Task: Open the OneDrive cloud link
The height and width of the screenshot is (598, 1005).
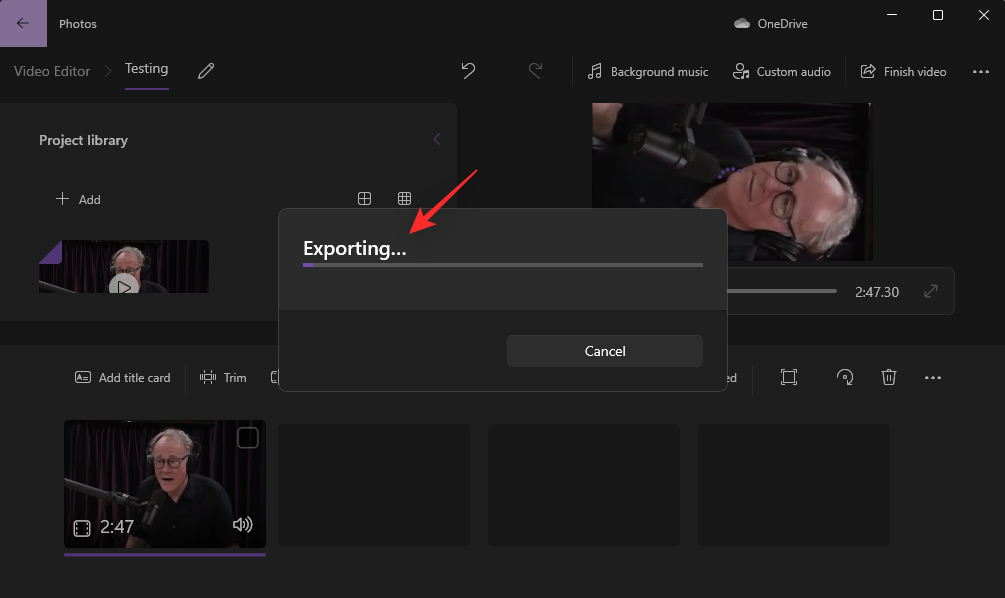Action: pyautogui.click(x=770, y=24)
